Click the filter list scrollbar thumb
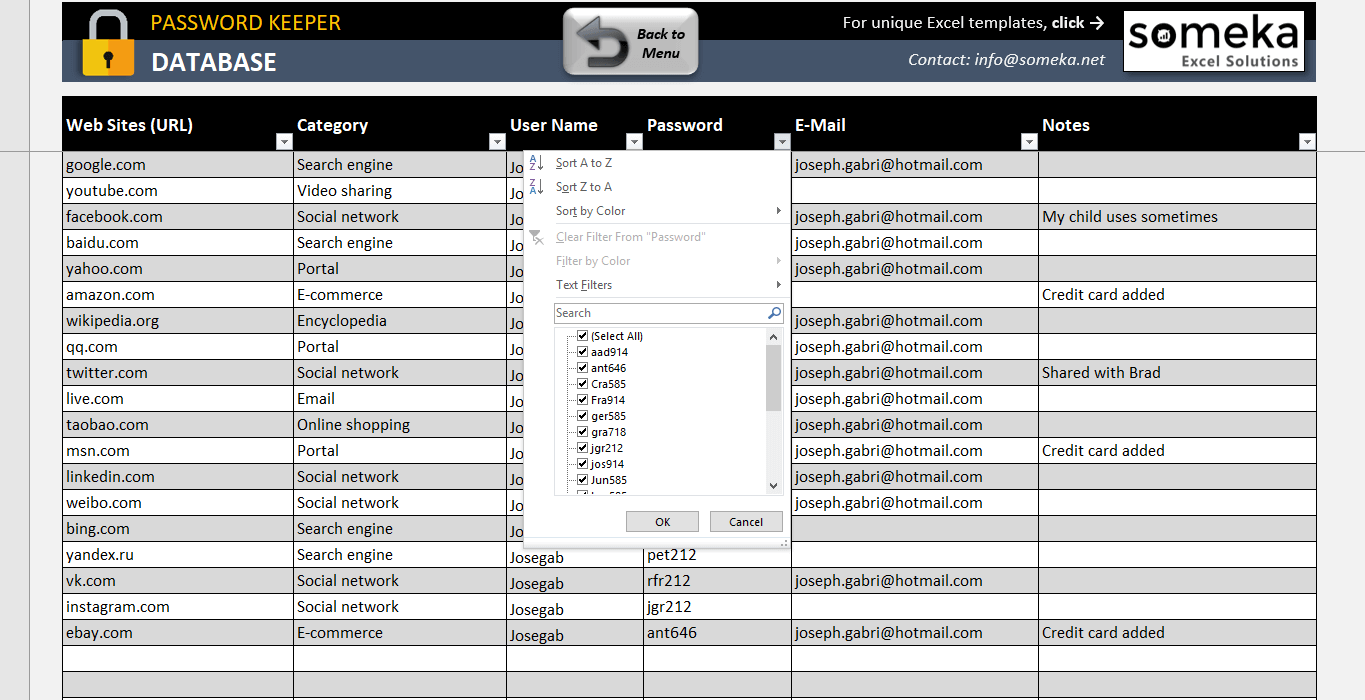 [x=773, y=378]
